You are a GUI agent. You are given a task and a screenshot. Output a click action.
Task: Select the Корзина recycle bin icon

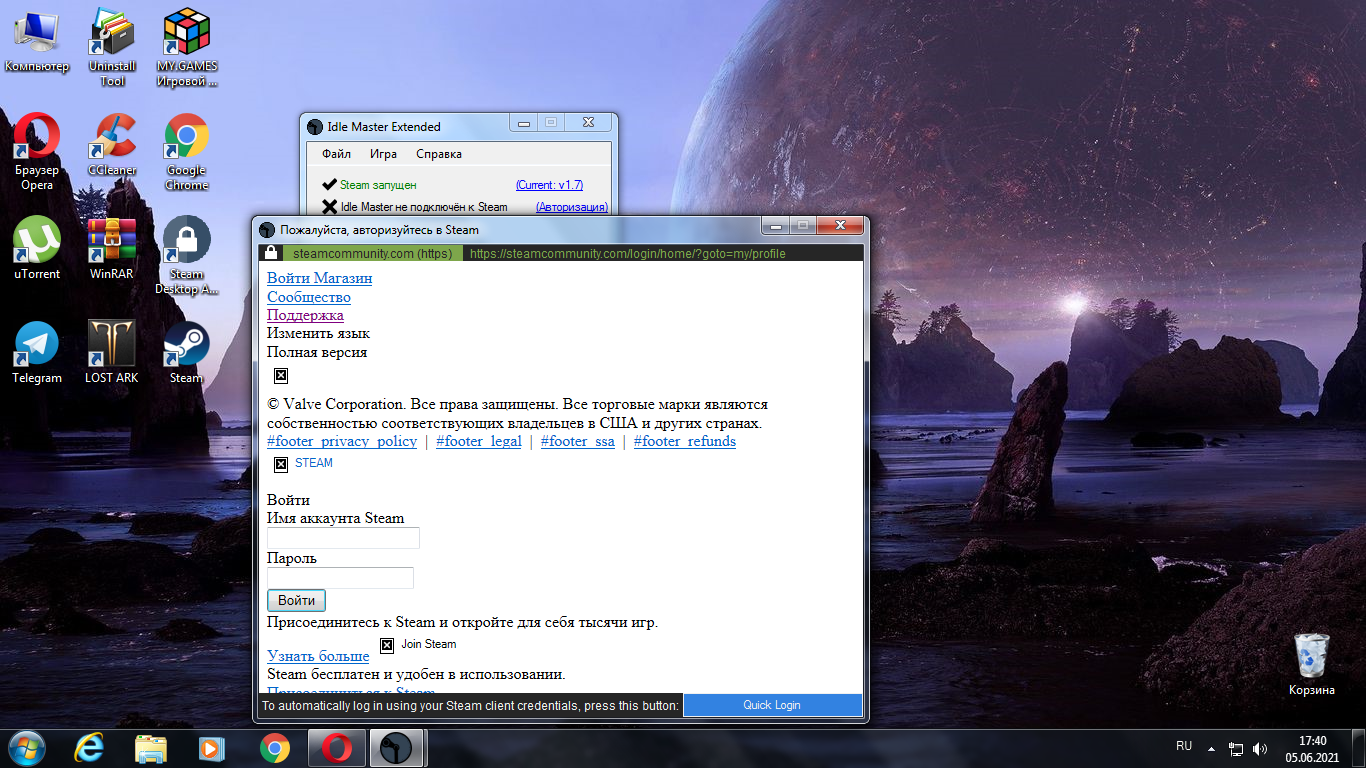click(1312, 665)
